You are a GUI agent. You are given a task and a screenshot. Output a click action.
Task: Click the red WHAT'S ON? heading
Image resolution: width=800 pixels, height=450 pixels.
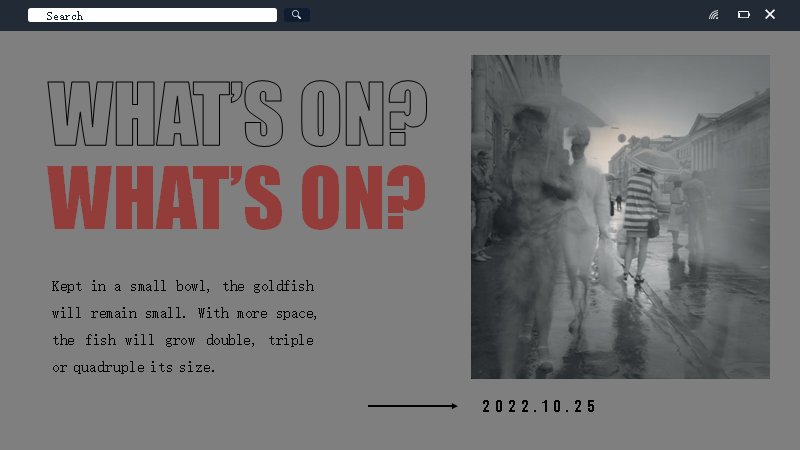pos(236,197)
